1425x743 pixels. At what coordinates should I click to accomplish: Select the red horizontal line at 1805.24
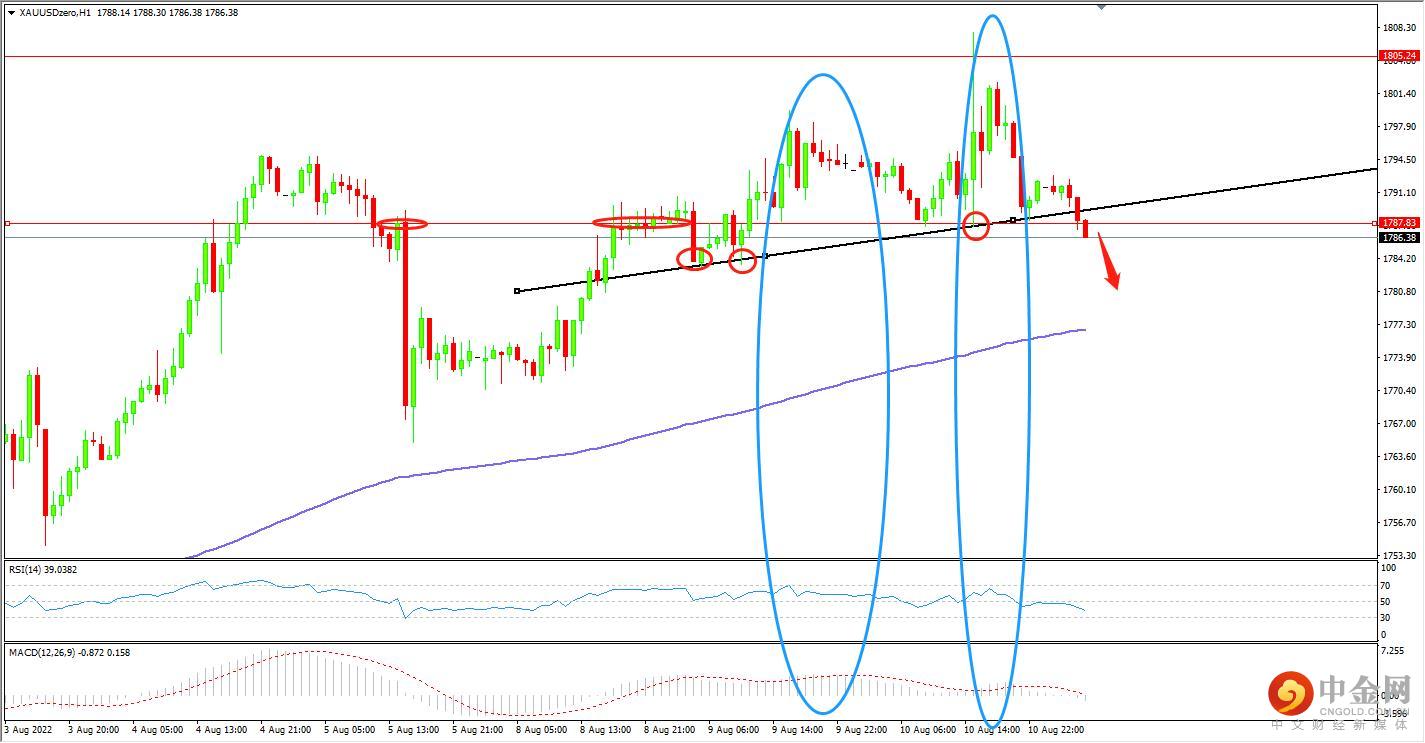coord(690,56)
